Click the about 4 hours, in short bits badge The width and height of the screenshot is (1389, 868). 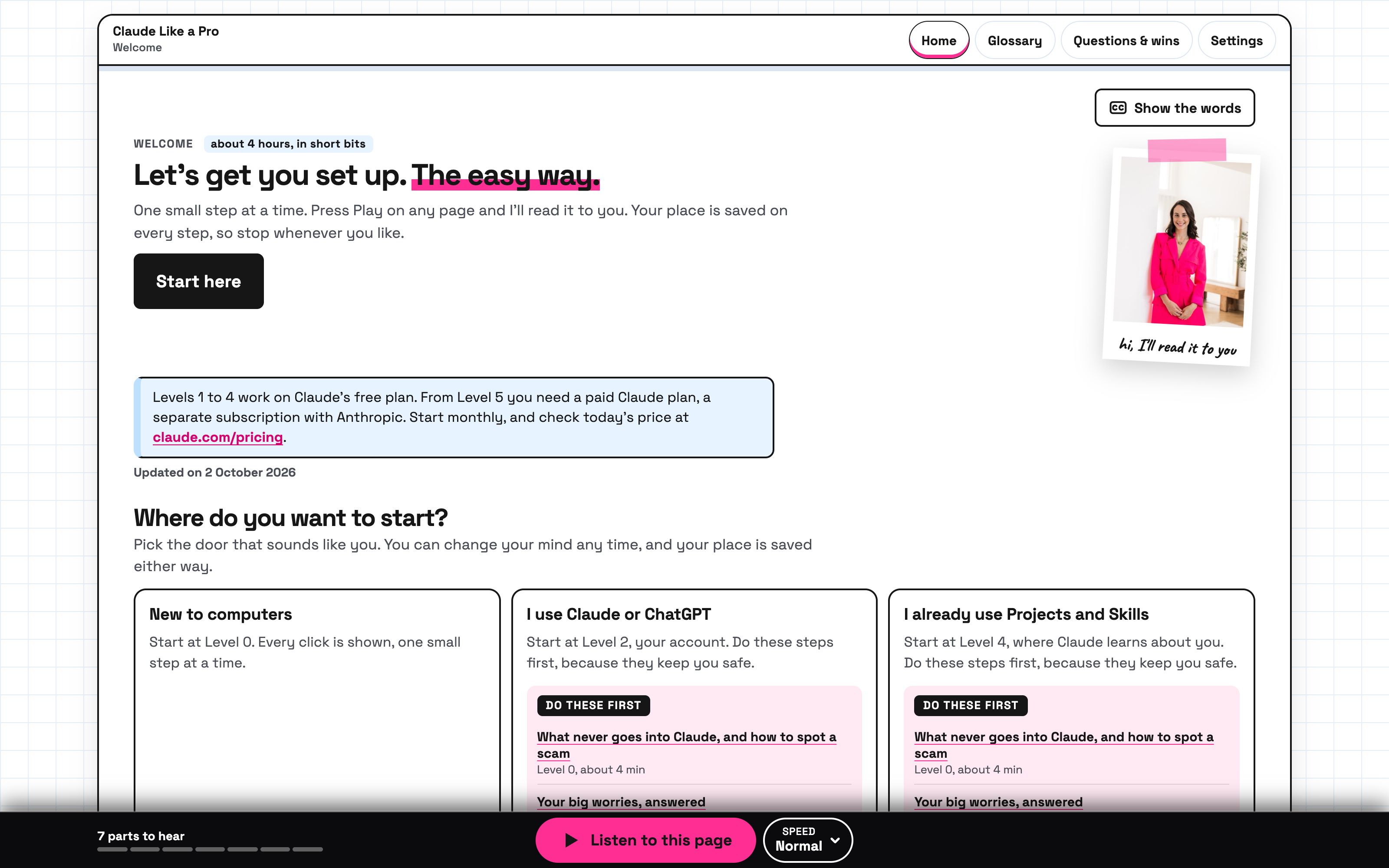(288, 144)
